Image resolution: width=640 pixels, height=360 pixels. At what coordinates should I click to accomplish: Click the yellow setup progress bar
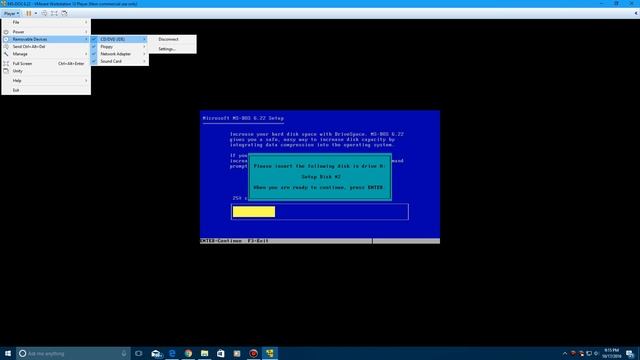point(254,211)
